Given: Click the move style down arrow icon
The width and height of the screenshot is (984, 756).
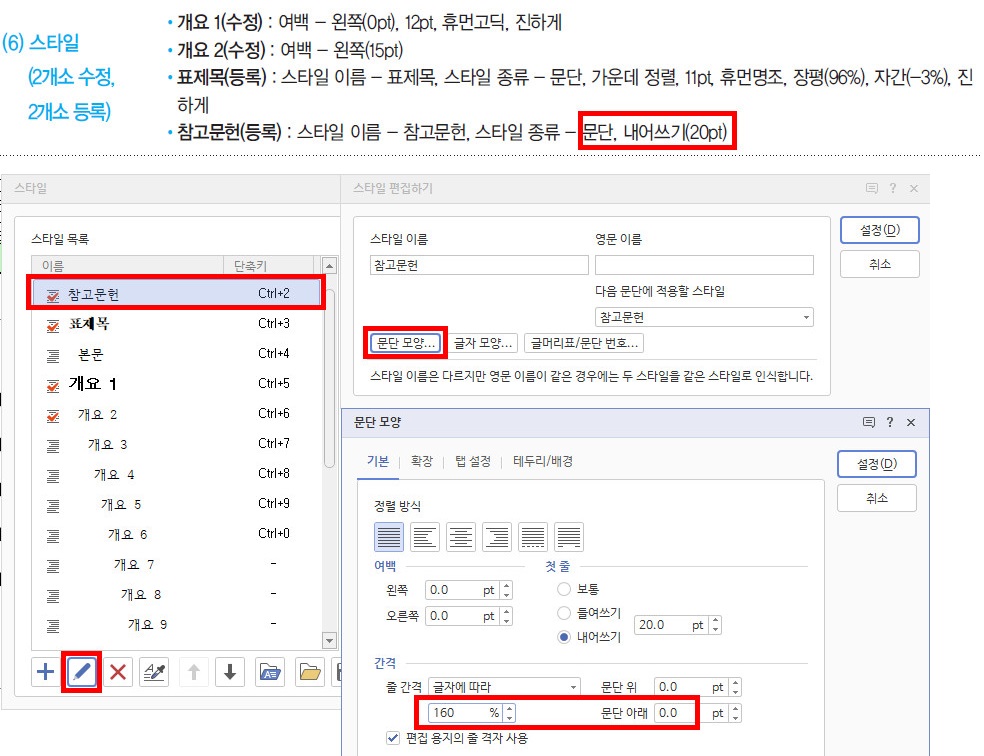Looking at the screenshot, I should tap(230, 672).
